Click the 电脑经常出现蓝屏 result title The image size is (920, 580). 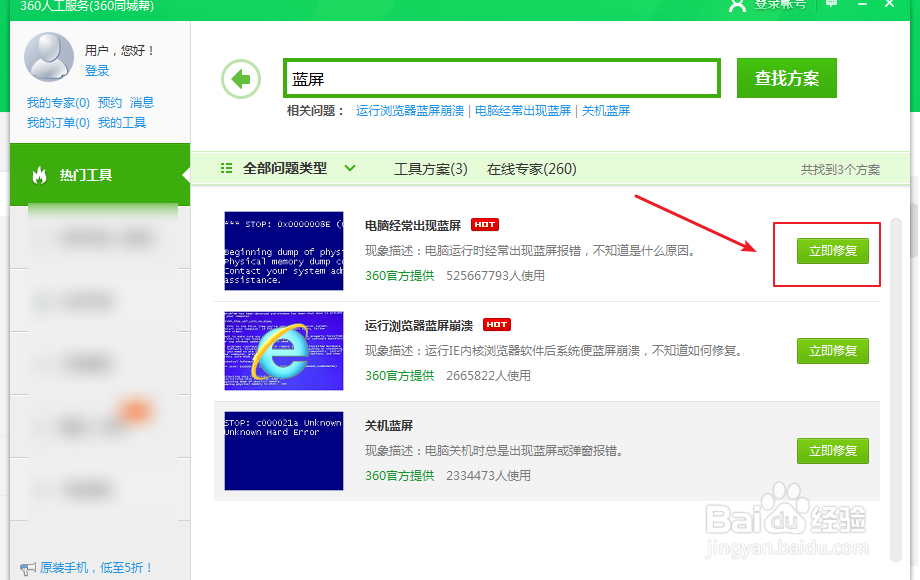coord(412,226)
